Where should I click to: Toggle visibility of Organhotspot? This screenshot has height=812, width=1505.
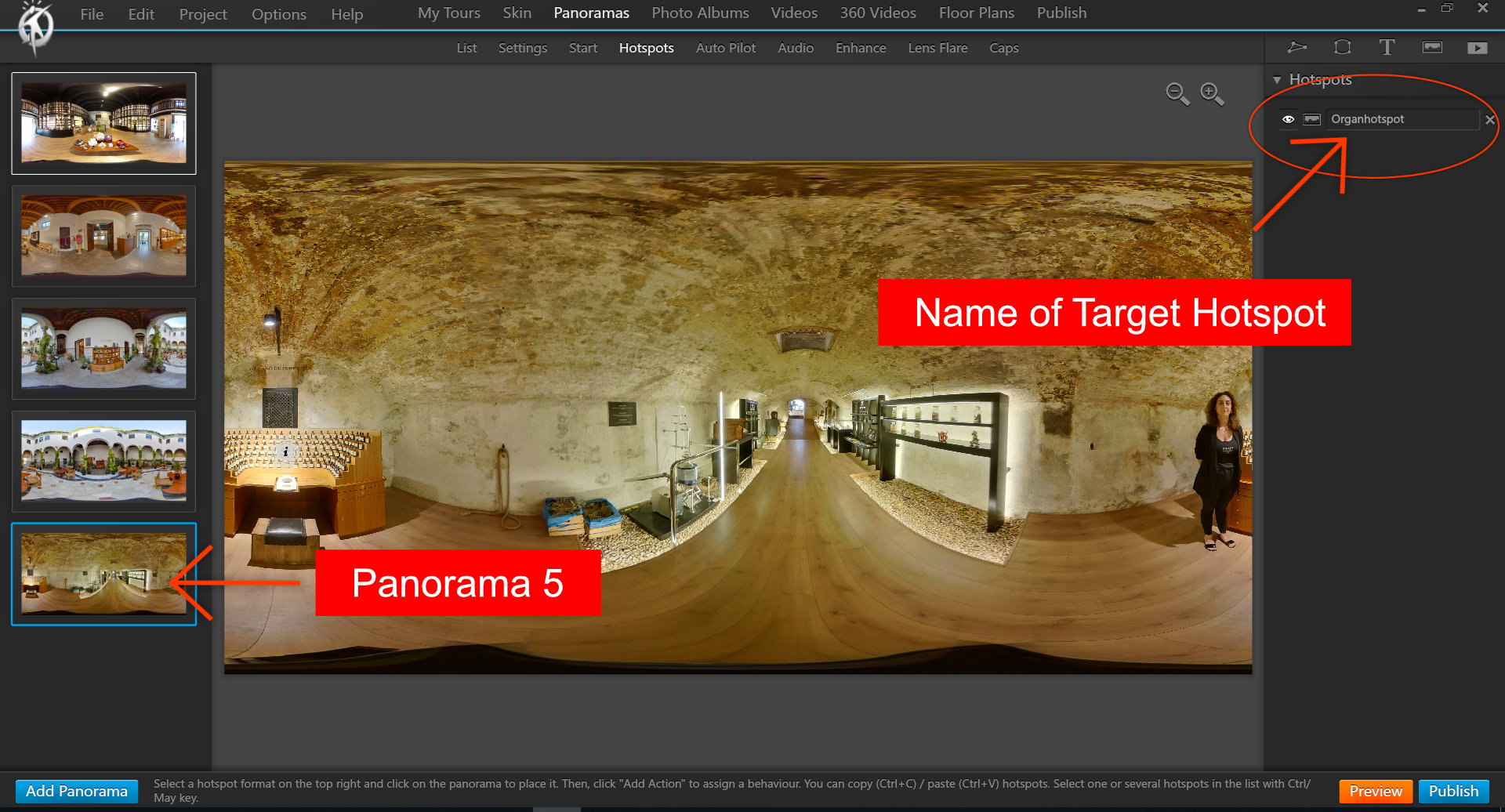coord(1288,119)
